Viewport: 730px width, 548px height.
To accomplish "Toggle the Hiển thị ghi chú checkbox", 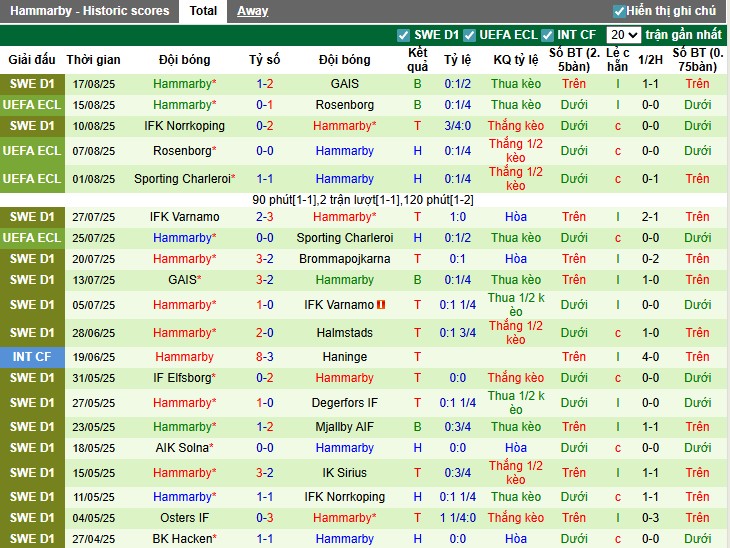I will pyautogui.click(x=619, y=11).
